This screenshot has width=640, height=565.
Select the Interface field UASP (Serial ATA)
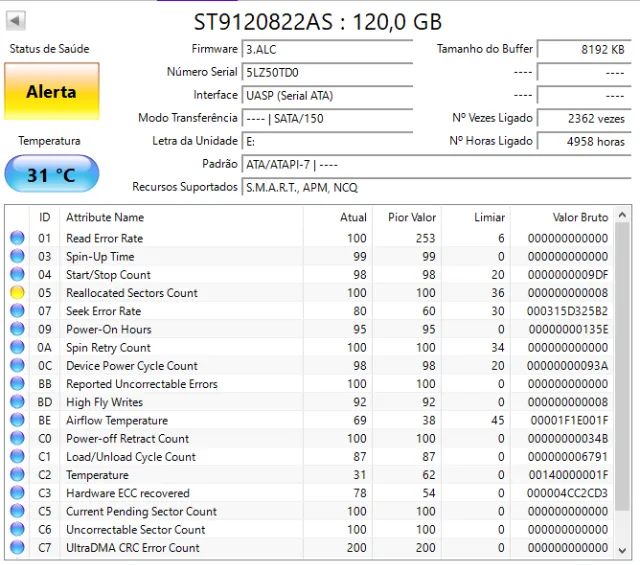point(327,95)
